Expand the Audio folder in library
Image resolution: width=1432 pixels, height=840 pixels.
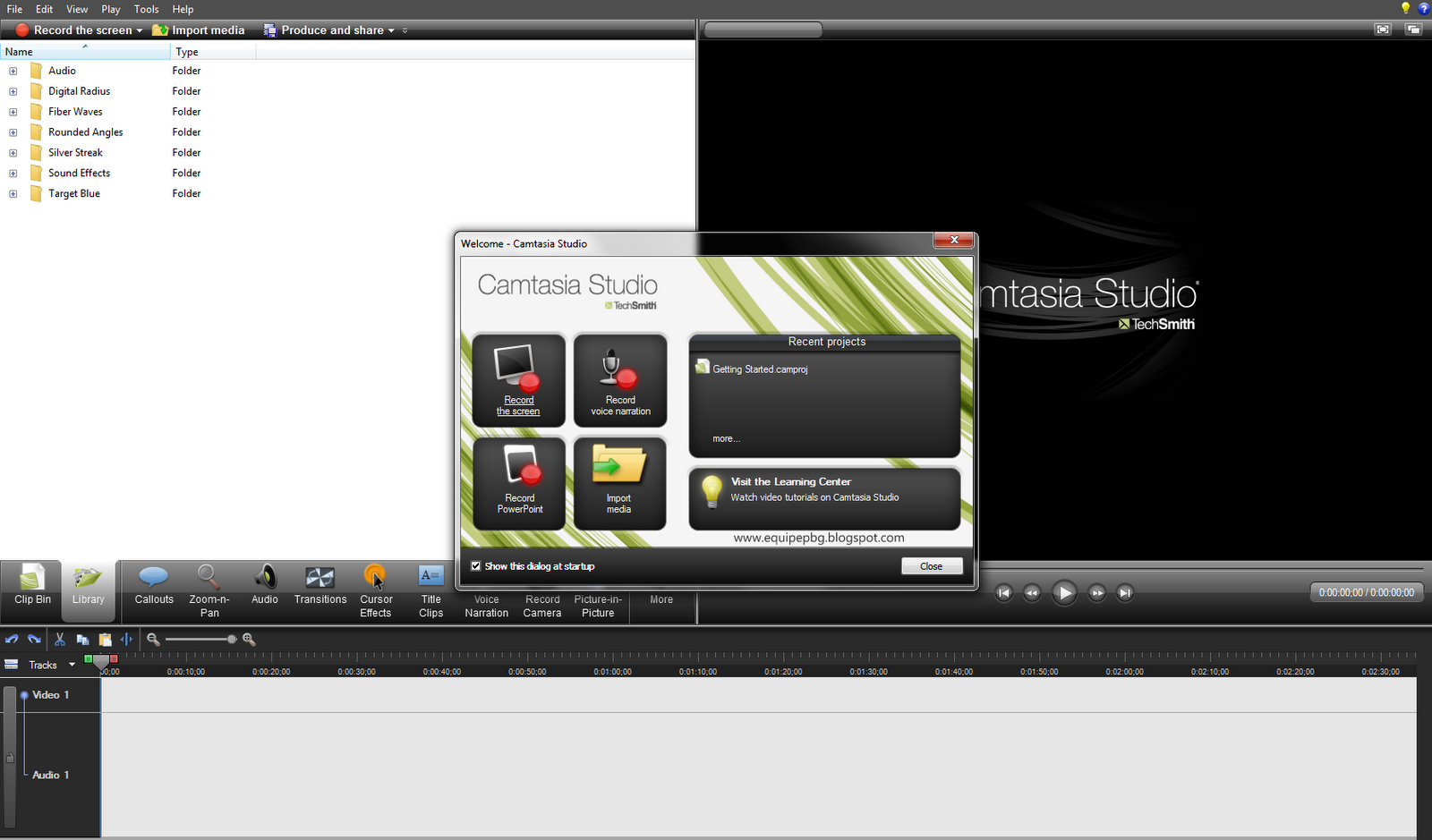13,71
